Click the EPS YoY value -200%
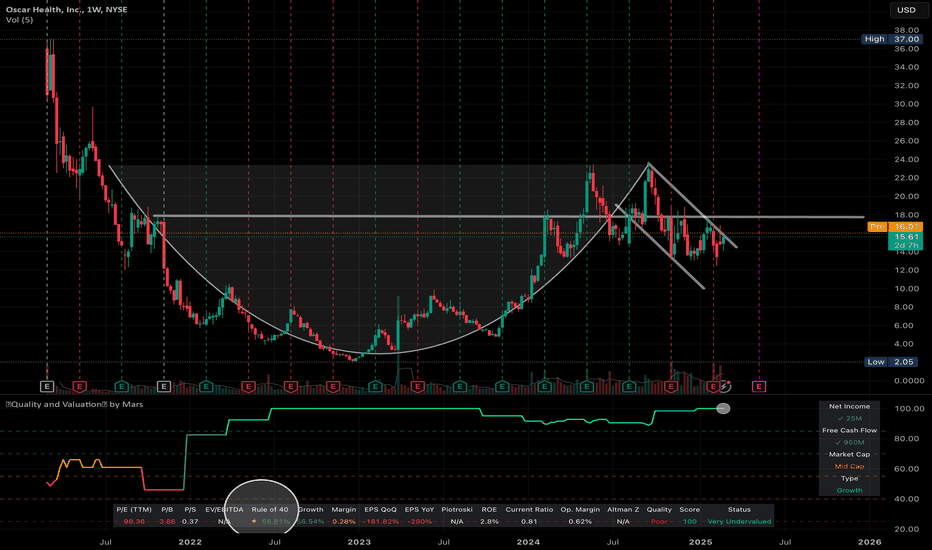932x550 pixels. tap(419, 521)
